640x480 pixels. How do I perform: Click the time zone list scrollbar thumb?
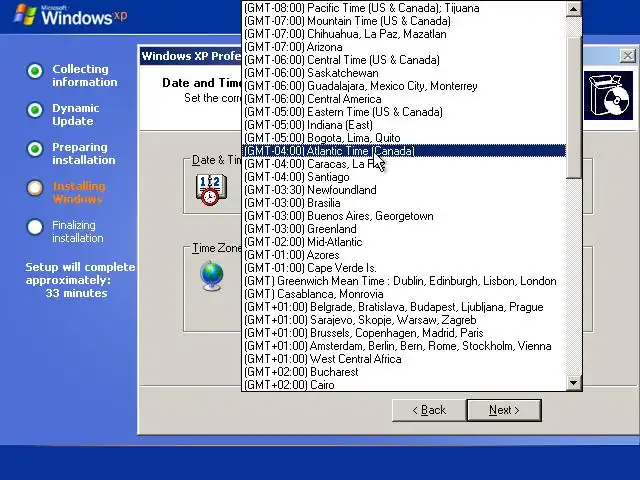(x=573, y=108)
